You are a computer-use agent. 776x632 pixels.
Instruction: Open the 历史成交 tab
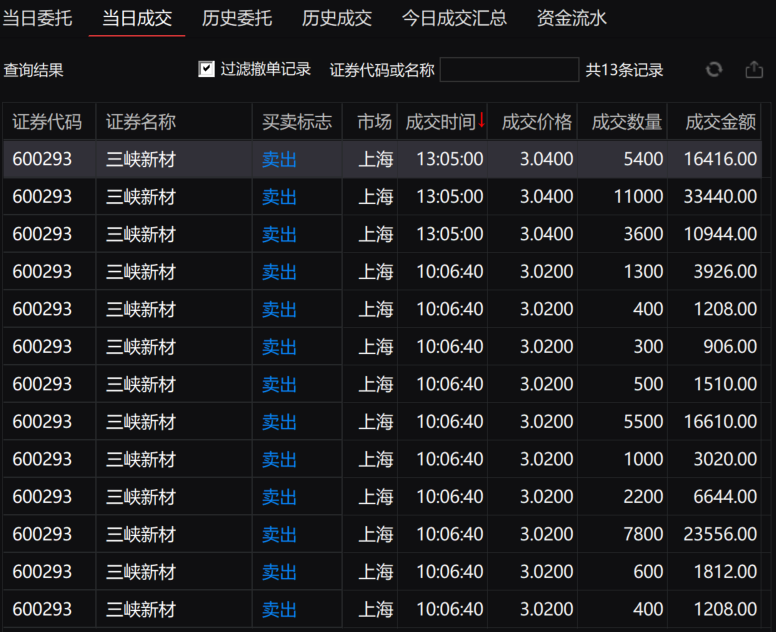pyautogui.click(x=337, y=19)
